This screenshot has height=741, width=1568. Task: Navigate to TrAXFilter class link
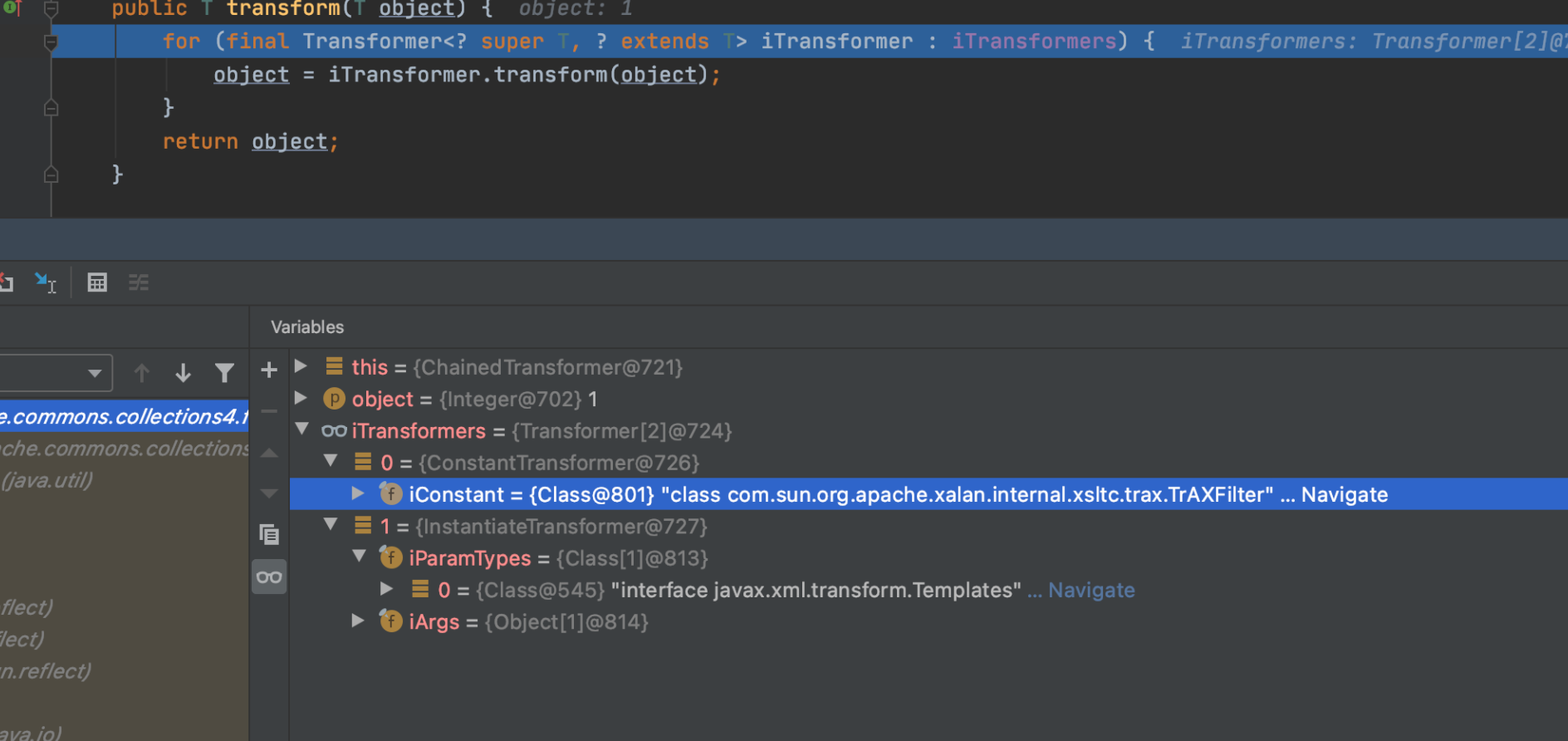coord(1344,495)
